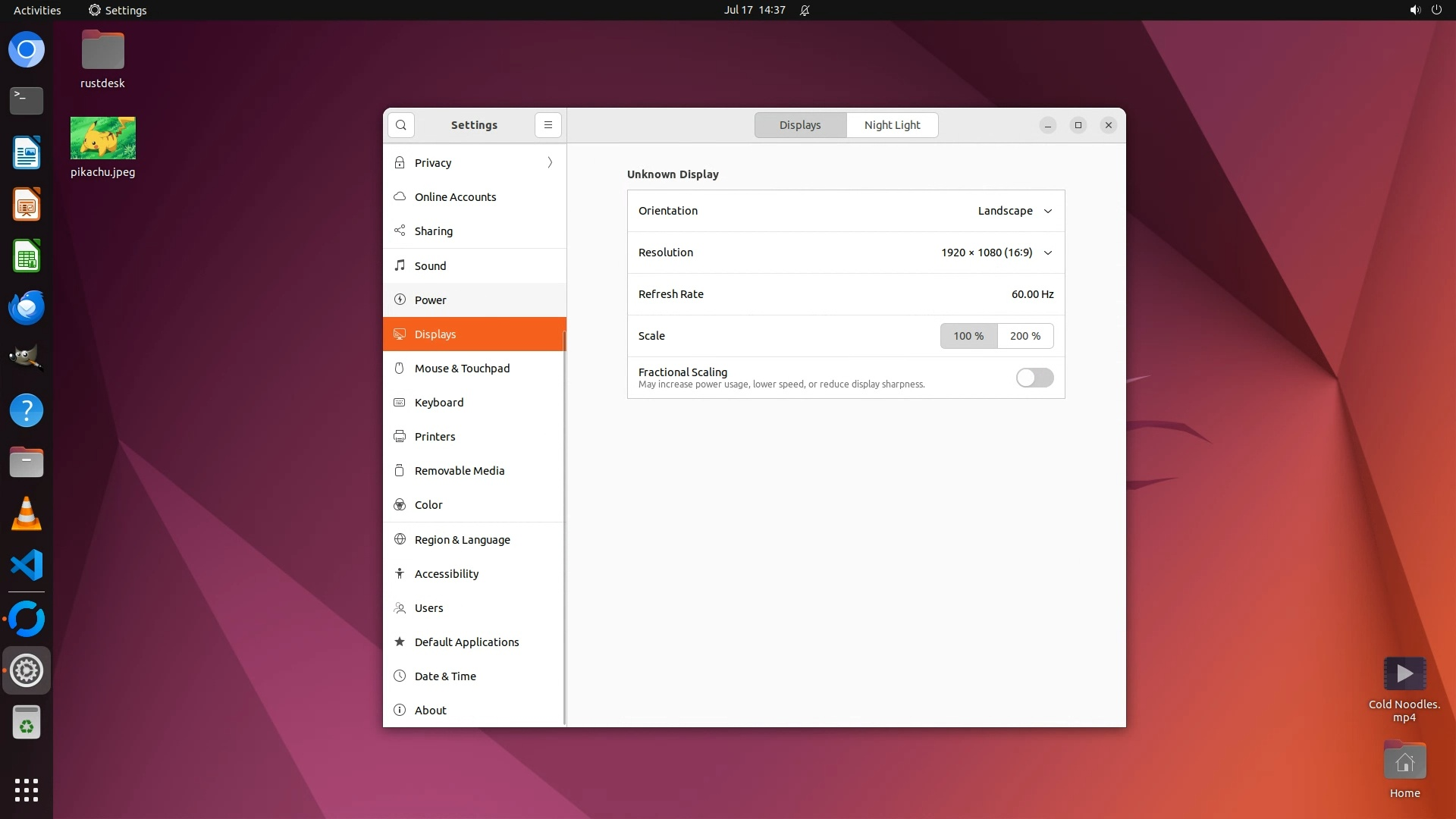
Task: Click the Activities button in top bar
Action: [x=37, y=10]
